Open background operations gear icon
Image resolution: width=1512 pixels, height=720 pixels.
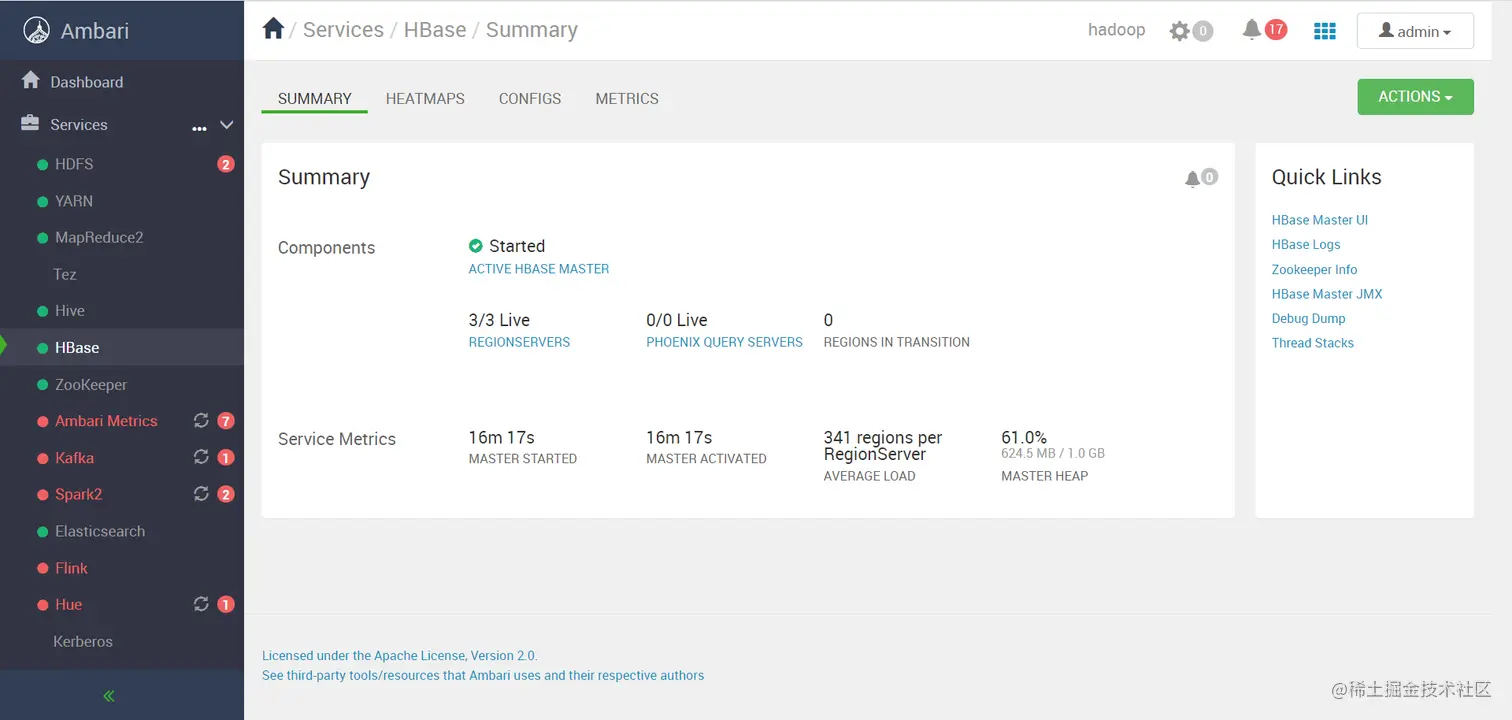pos(1180,31)
